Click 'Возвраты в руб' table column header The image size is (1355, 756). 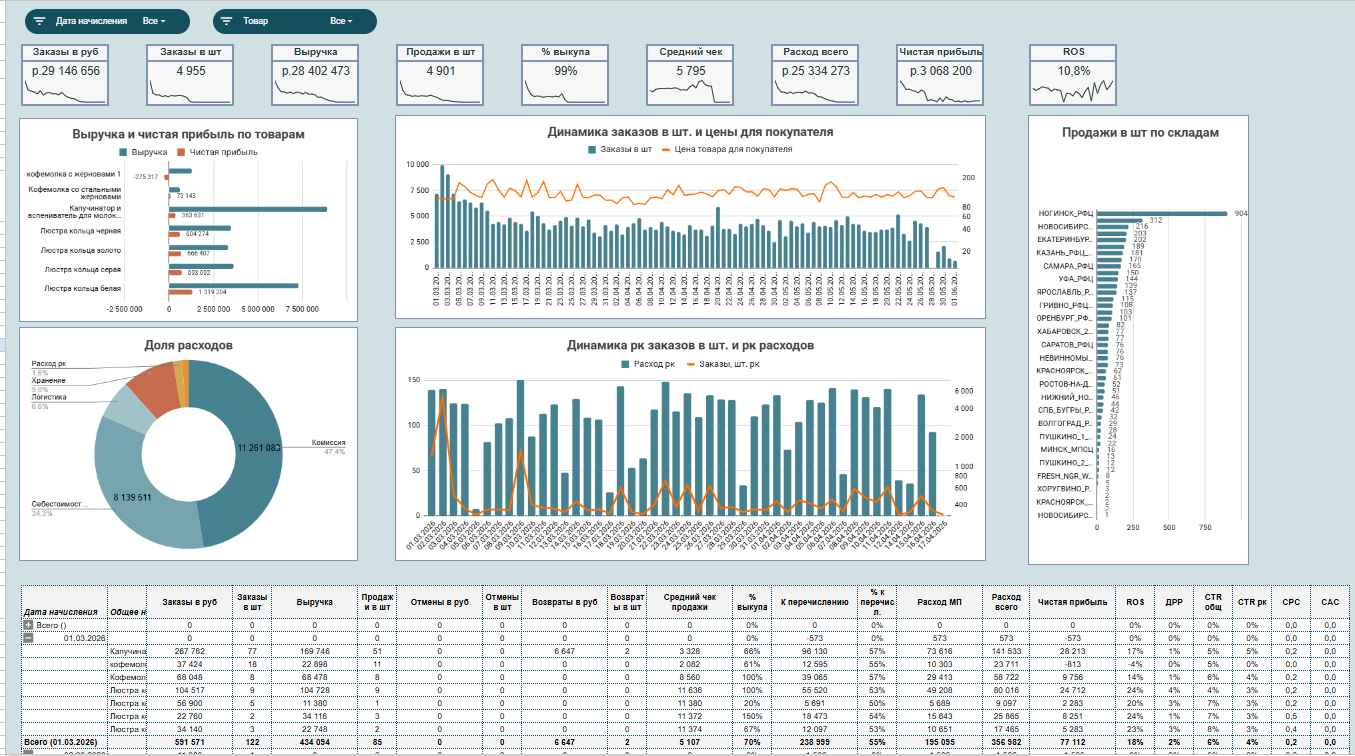click(564, 602)
